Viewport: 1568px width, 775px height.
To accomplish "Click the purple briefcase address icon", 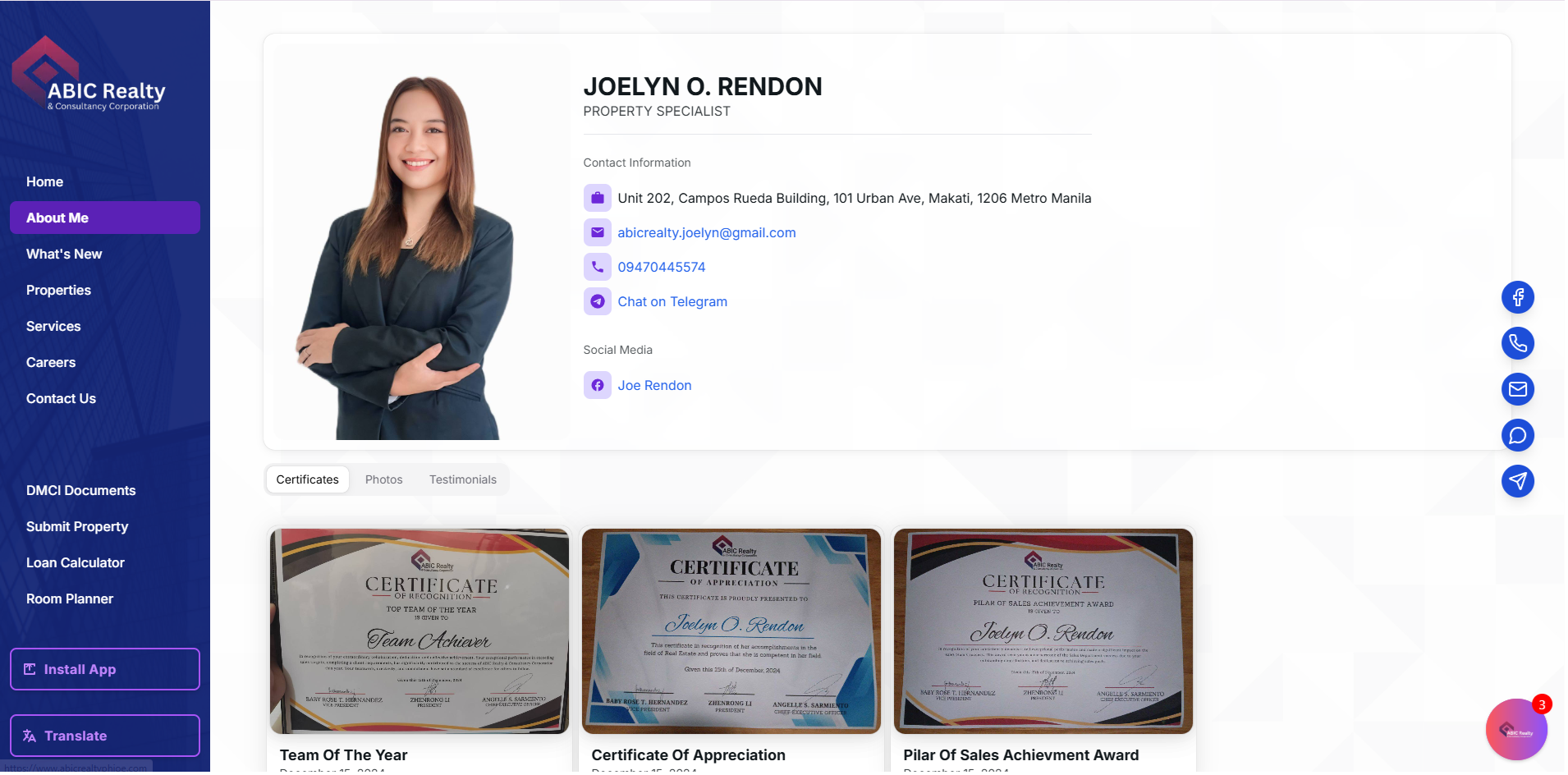I will (x=597, y=198).
